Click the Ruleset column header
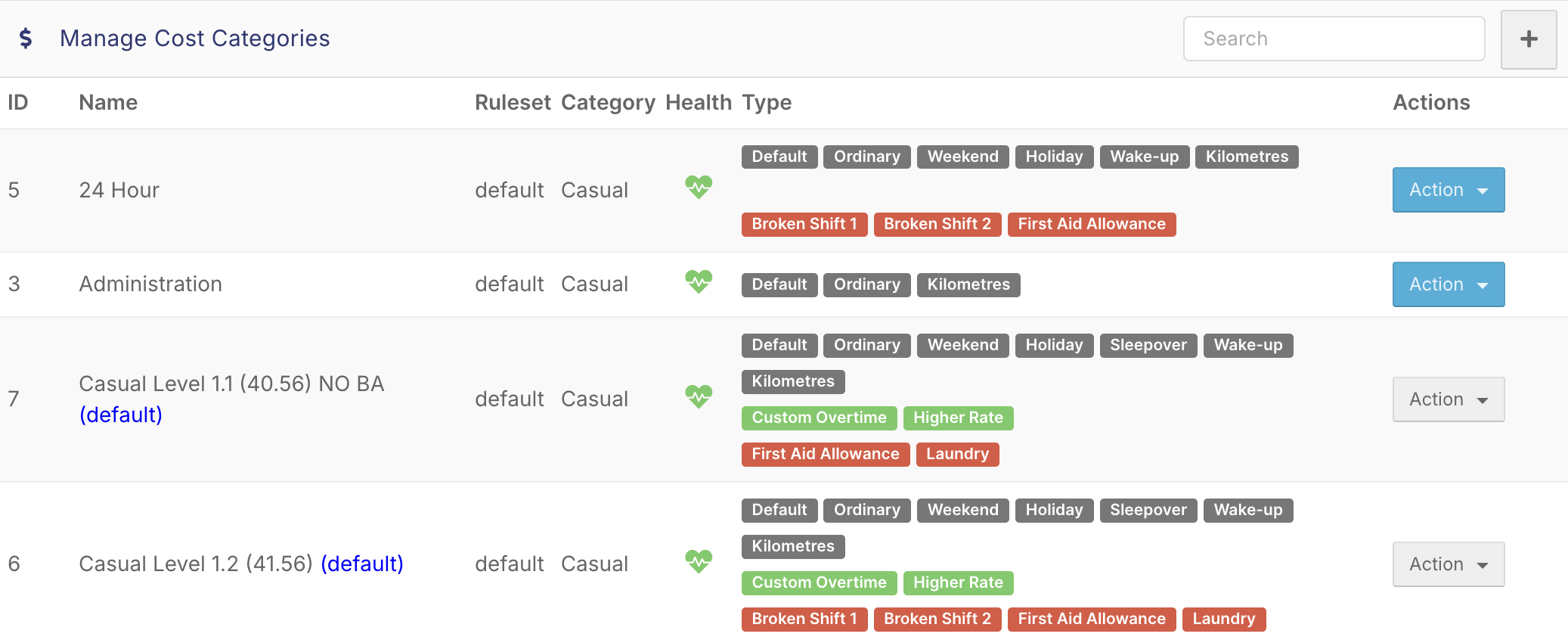 (x=513, y=102)
